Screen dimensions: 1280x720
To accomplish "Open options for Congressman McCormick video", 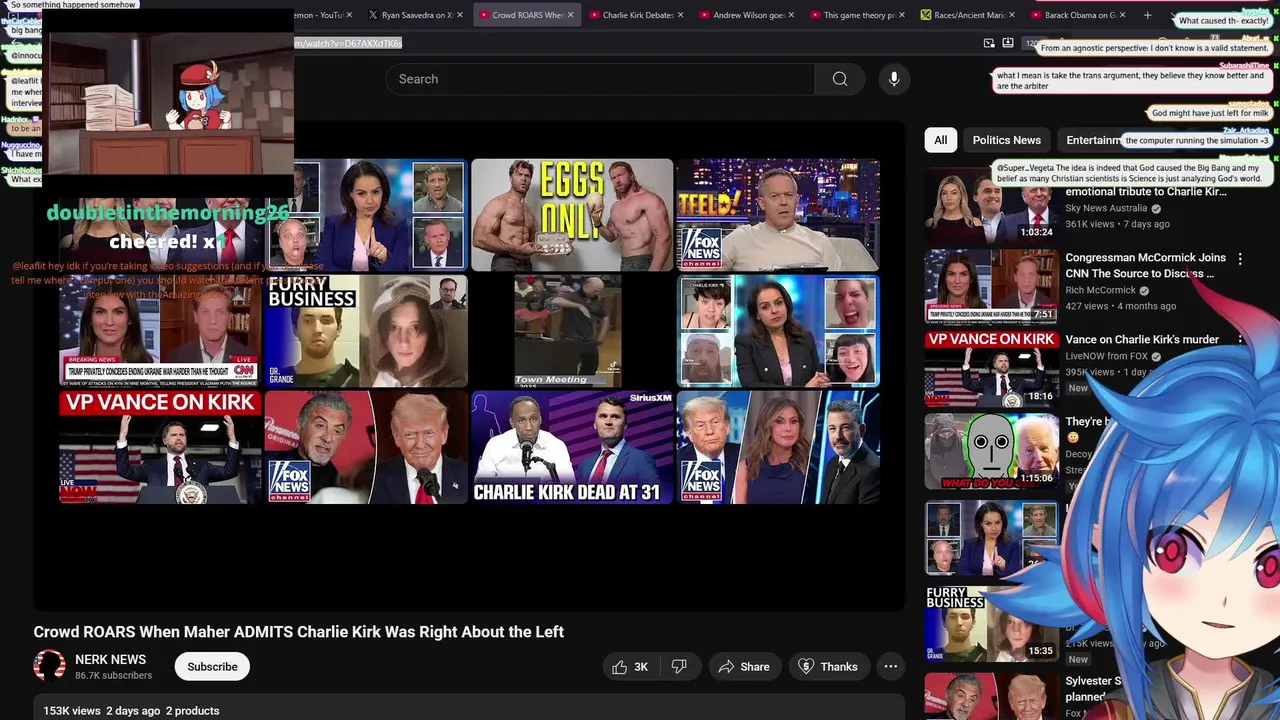I will pos(1240,259).
